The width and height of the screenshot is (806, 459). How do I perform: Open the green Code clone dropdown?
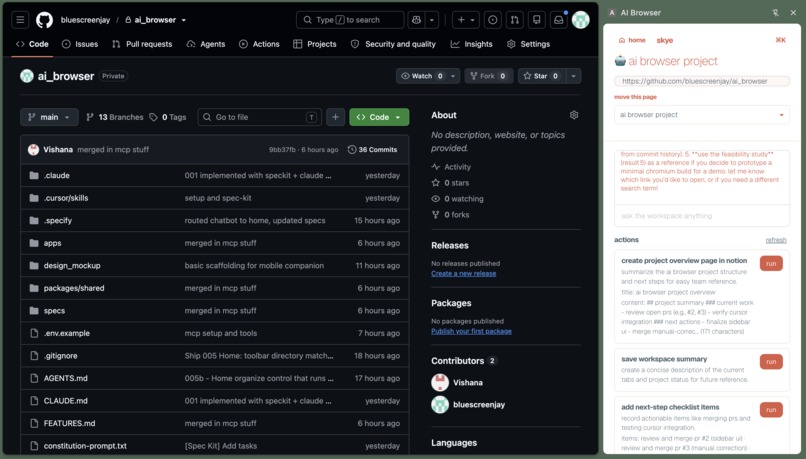pos(379,117)
